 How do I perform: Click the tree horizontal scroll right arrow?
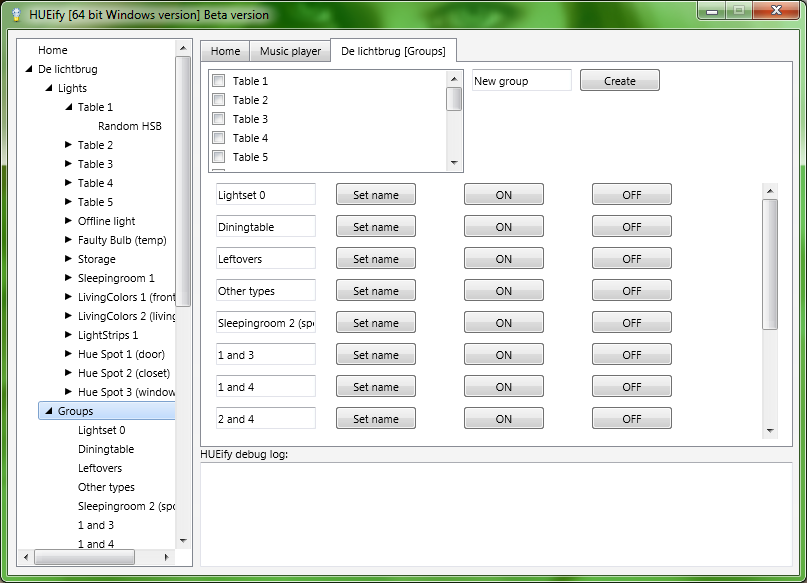pos(166,557)
